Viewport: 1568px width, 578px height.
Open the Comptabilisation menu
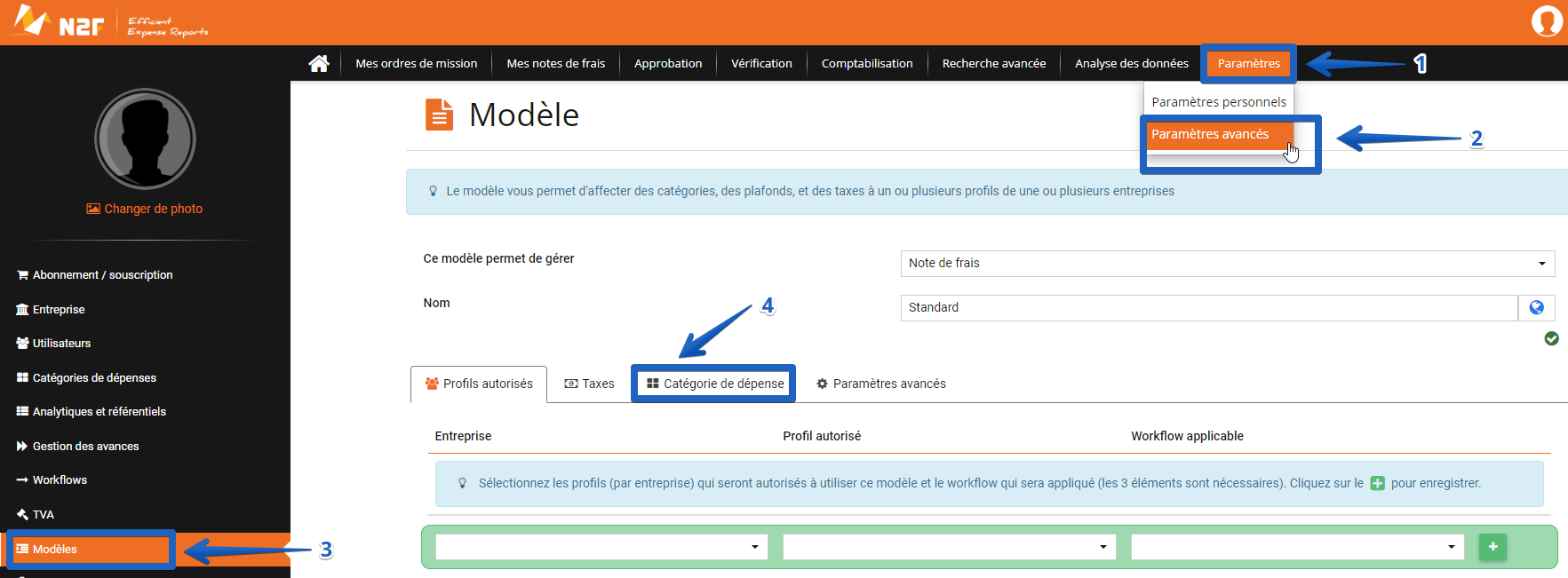coord(867,63)
